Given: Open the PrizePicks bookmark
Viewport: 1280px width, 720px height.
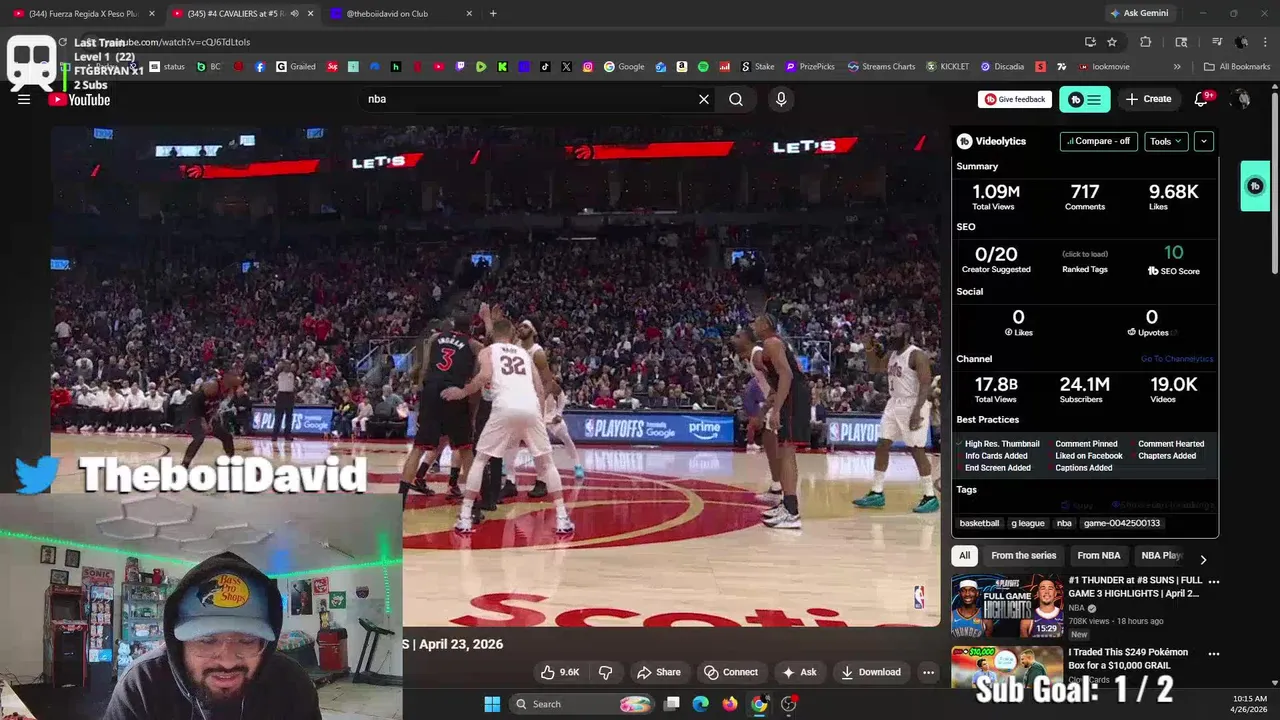Looking at the screenshot, I should point(811,67).
